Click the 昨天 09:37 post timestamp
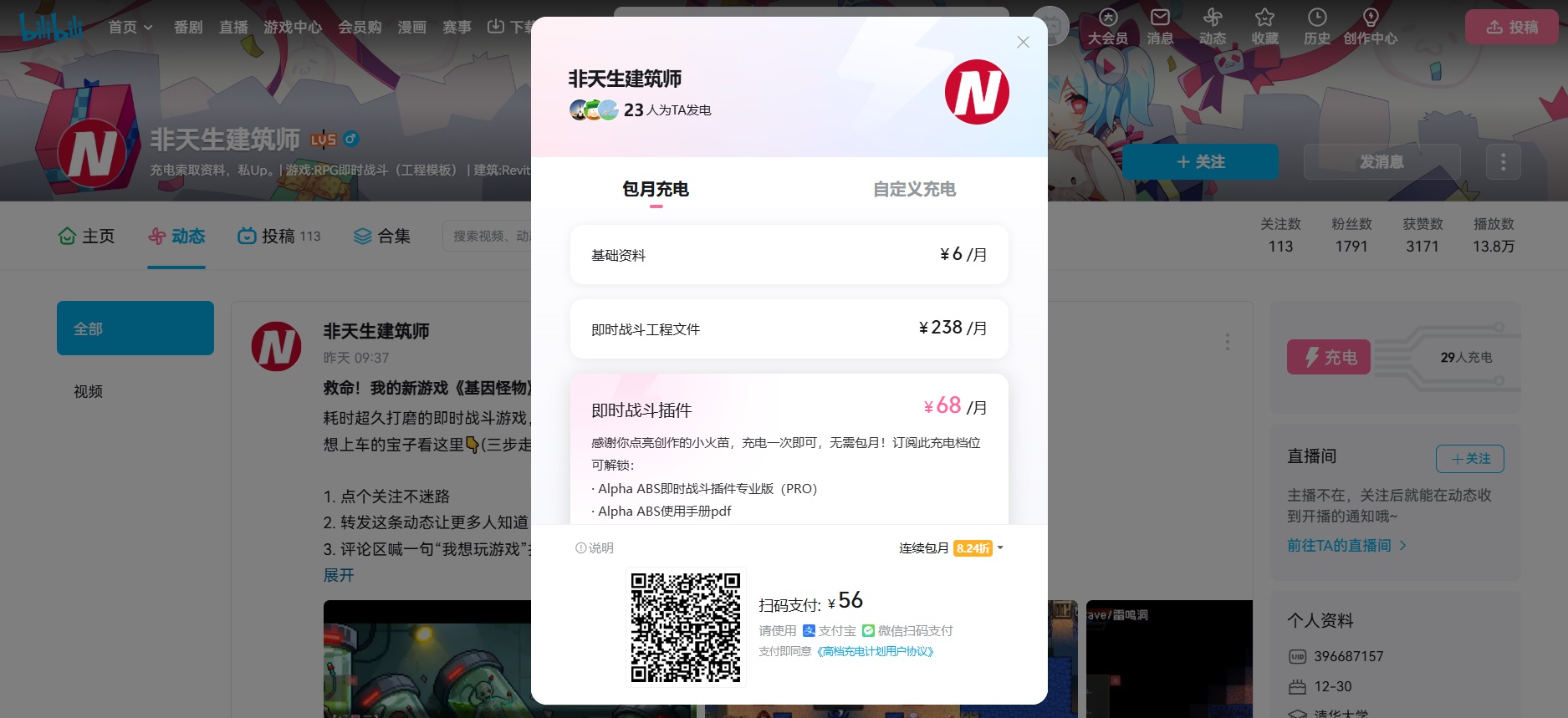 [356, 358]
